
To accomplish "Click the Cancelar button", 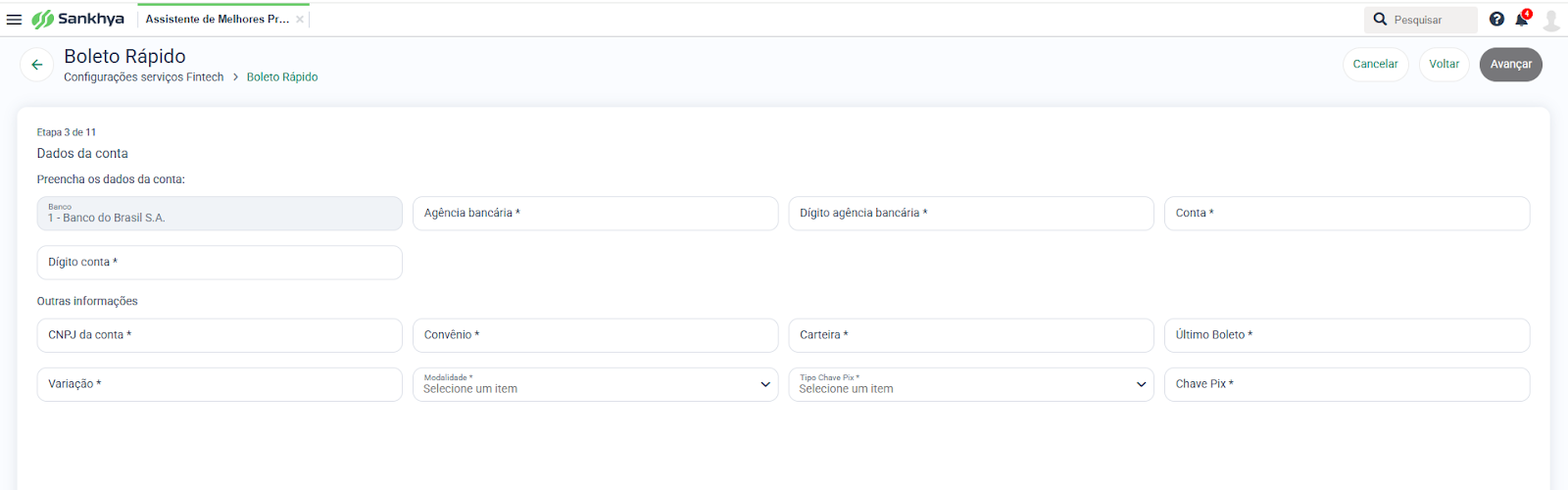I will coord(1376,65).
